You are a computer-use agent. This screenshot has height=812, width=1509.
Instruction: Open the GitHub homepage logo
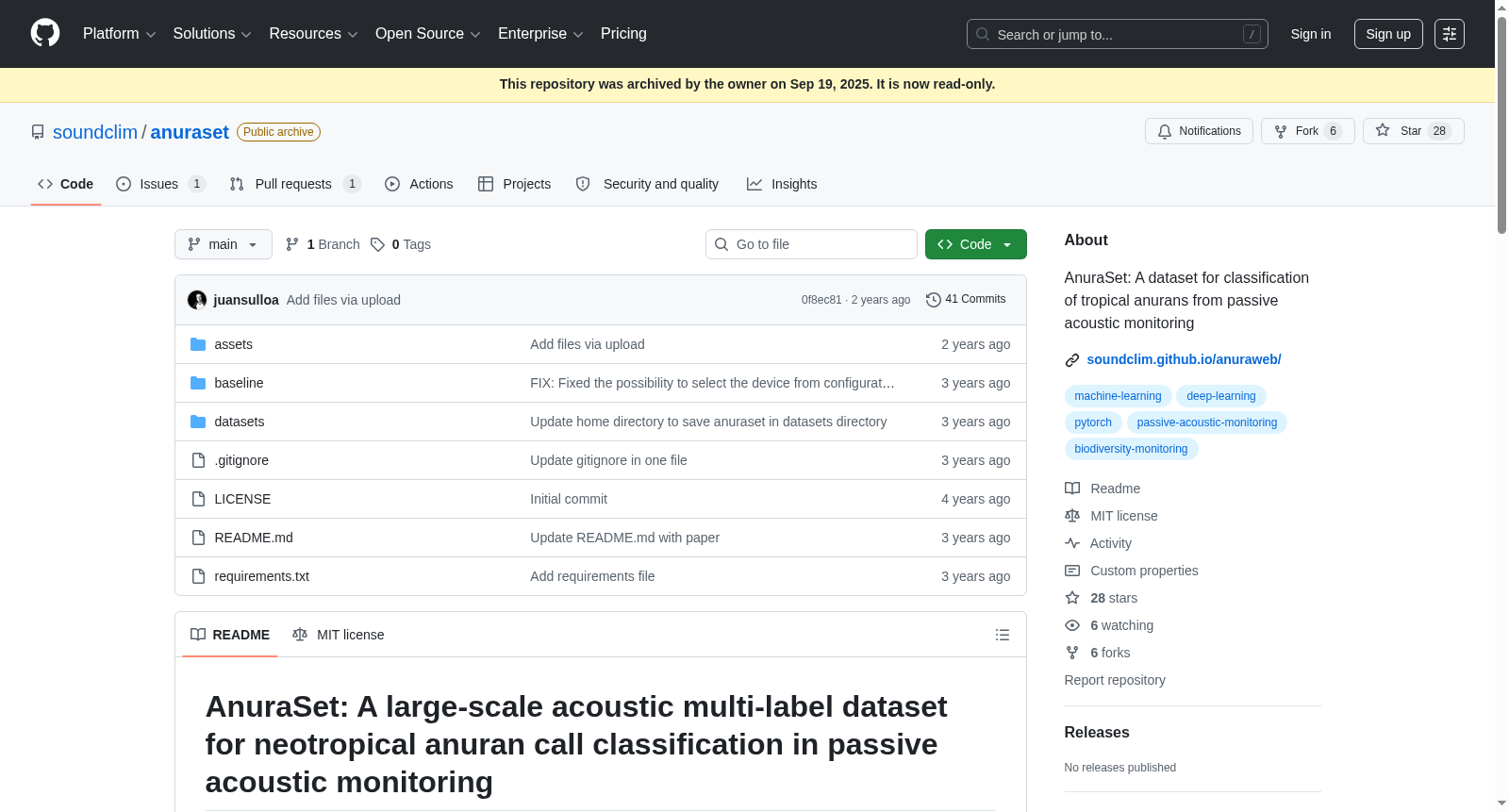45,34
